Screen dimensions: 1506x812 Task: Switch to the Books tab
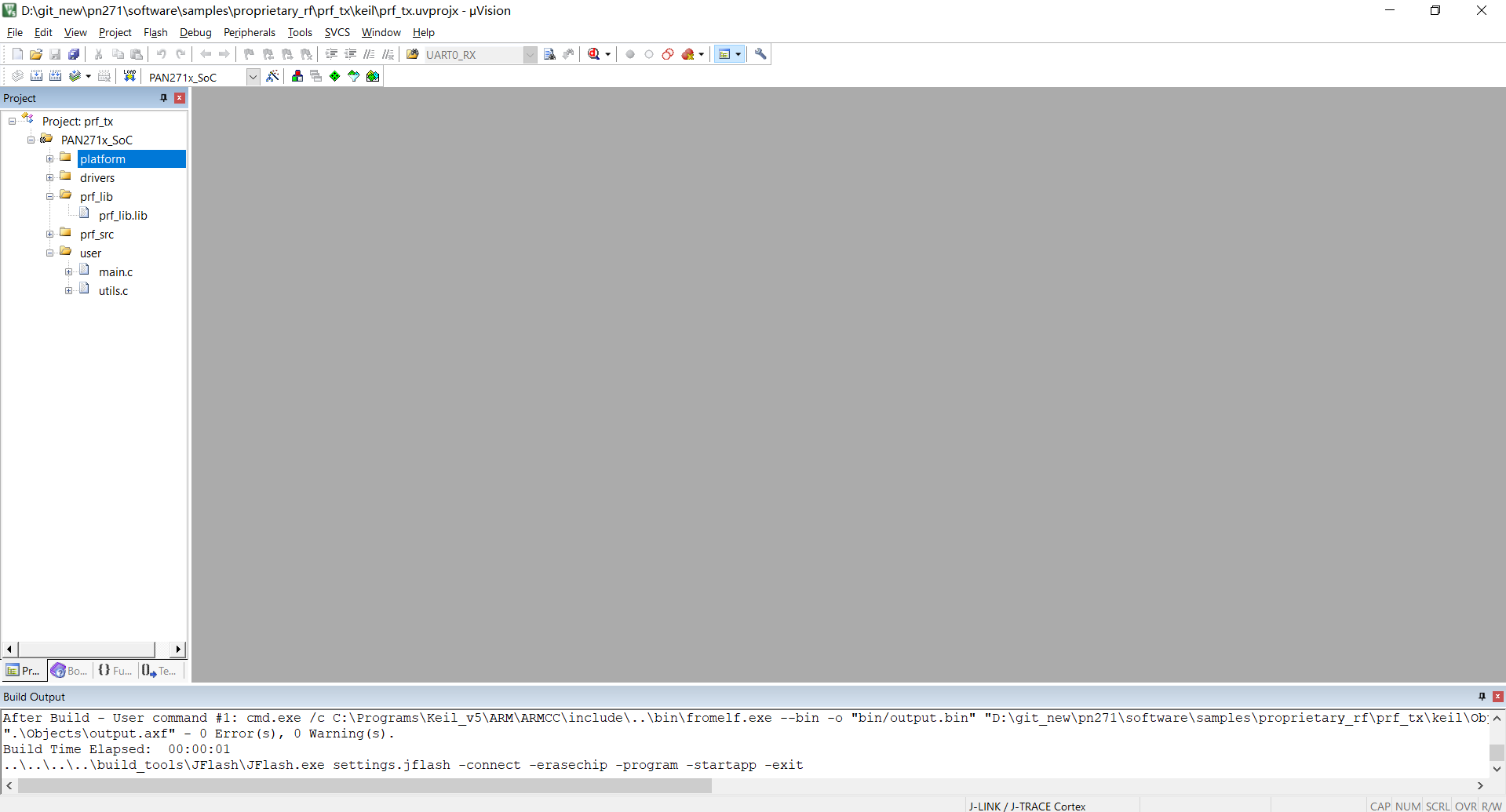tap(69, 671)
